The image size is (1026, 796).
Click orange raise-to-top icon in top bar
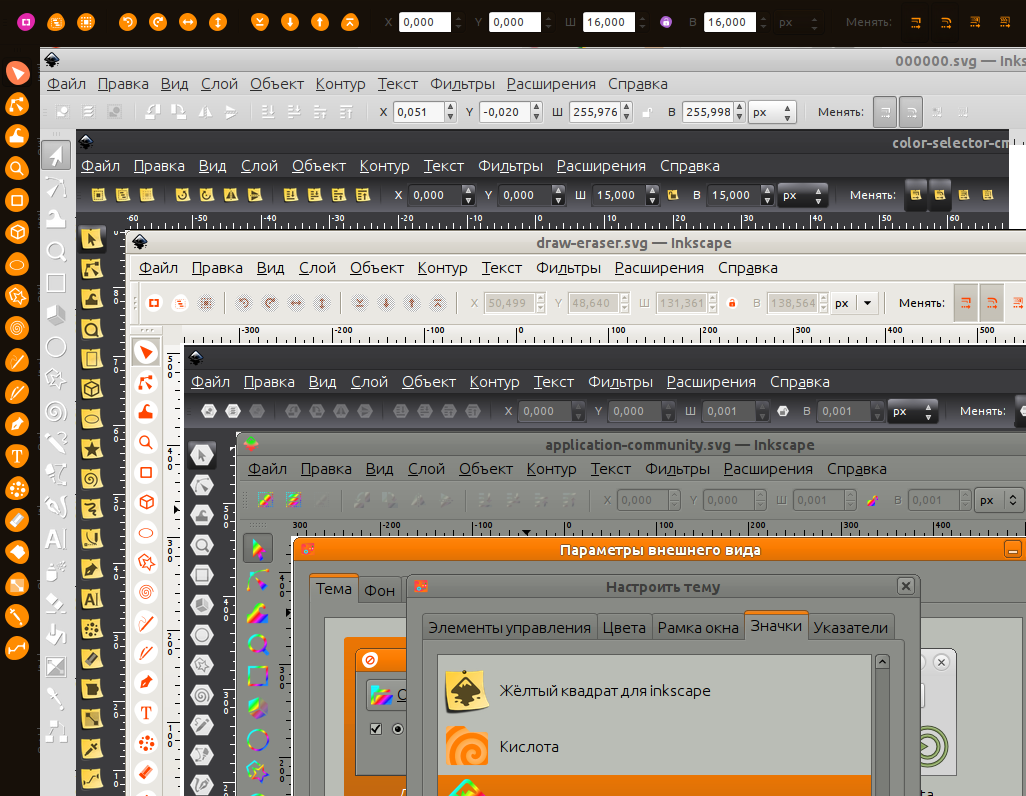pyautogui.click(x=350, y=22)
